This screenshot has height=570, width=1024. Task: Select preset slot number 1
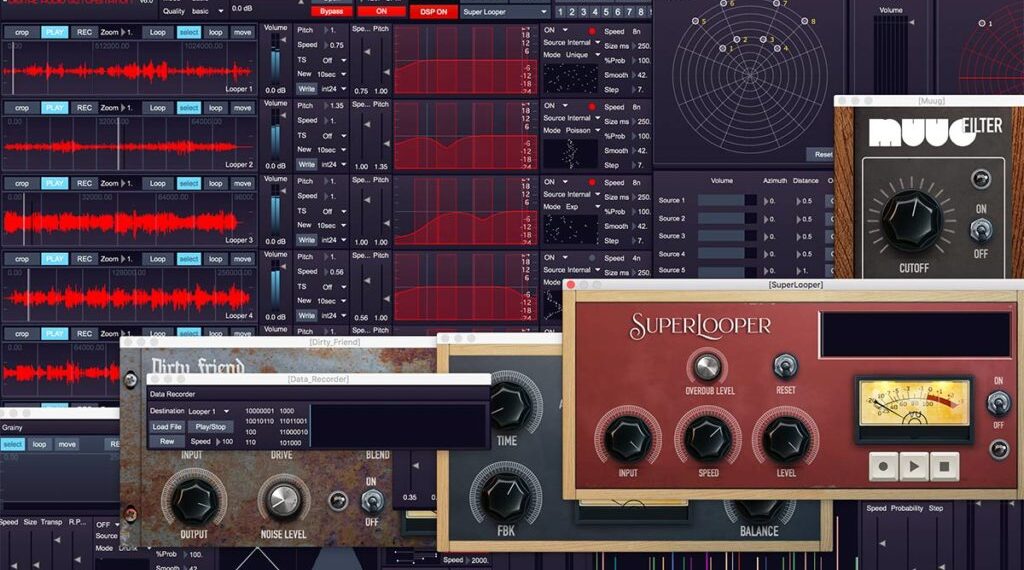[x=560, y=12]
